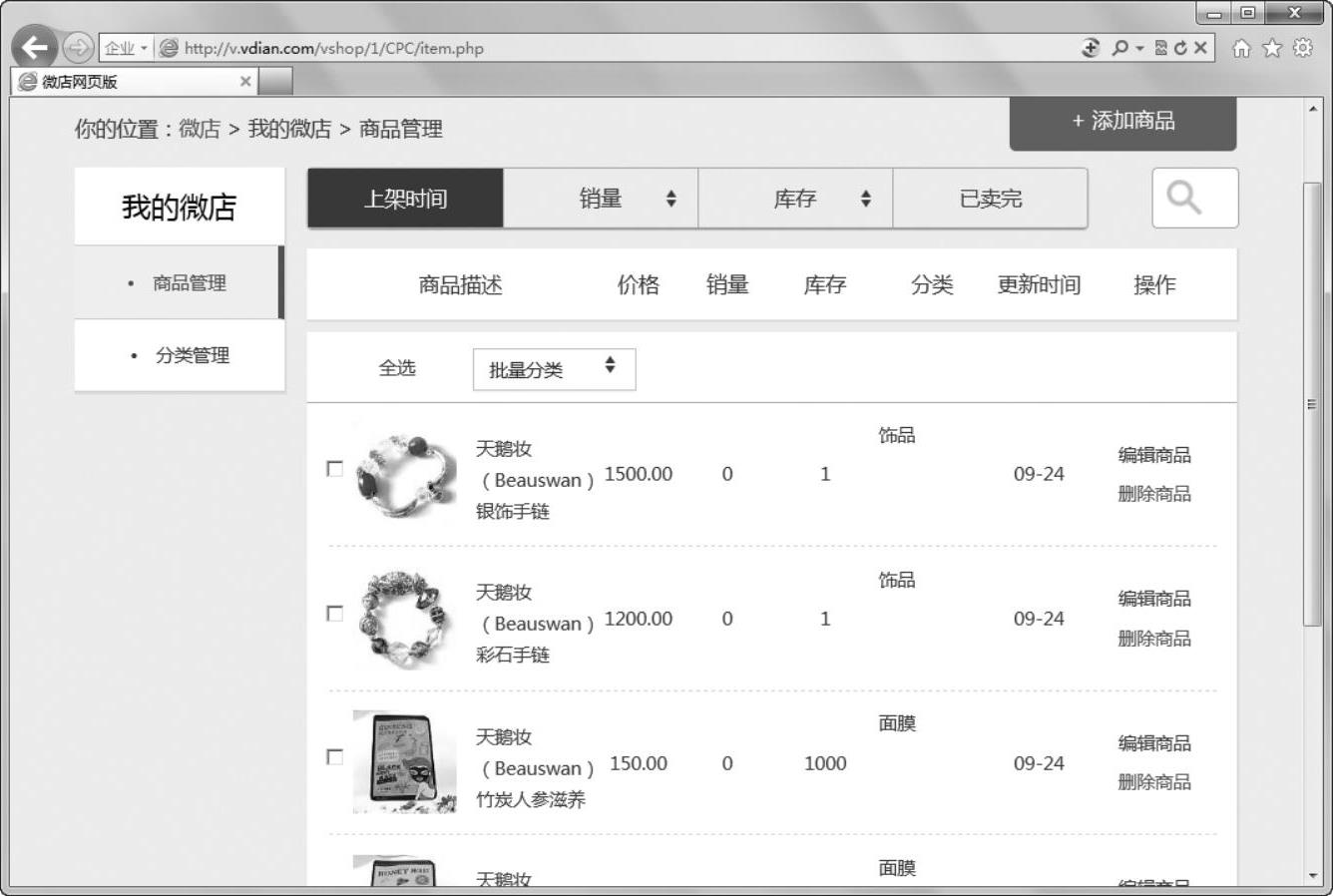Click 全选 to select all products
Screen dimensions: 1333x896
pos(397,368)
